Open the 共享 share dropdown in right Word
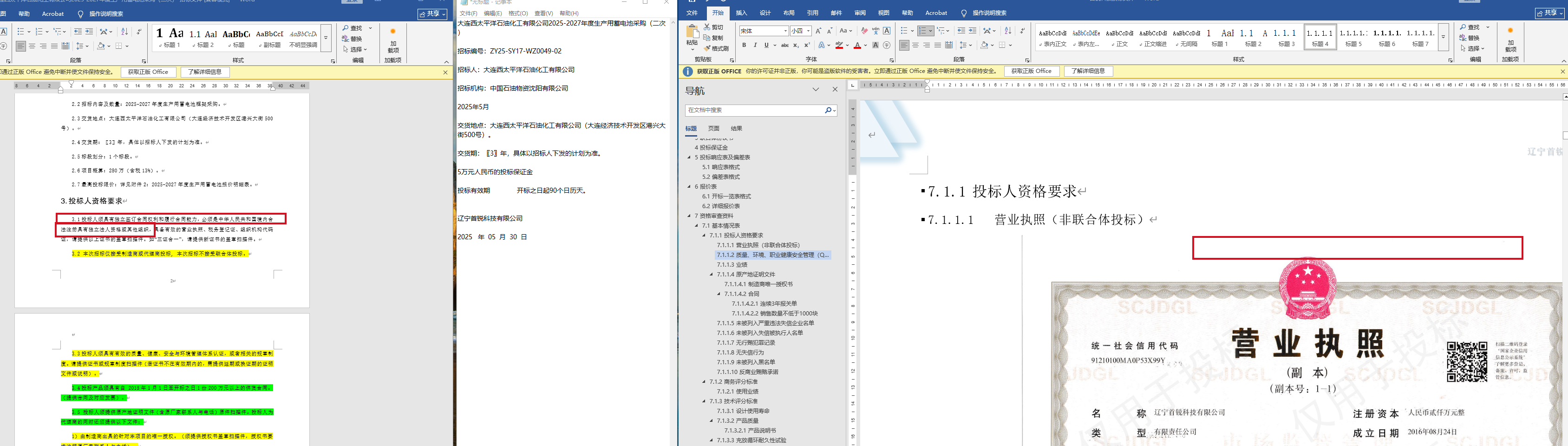The width and height of the screenshot is (1568, 446). [x=1549, y=13]
